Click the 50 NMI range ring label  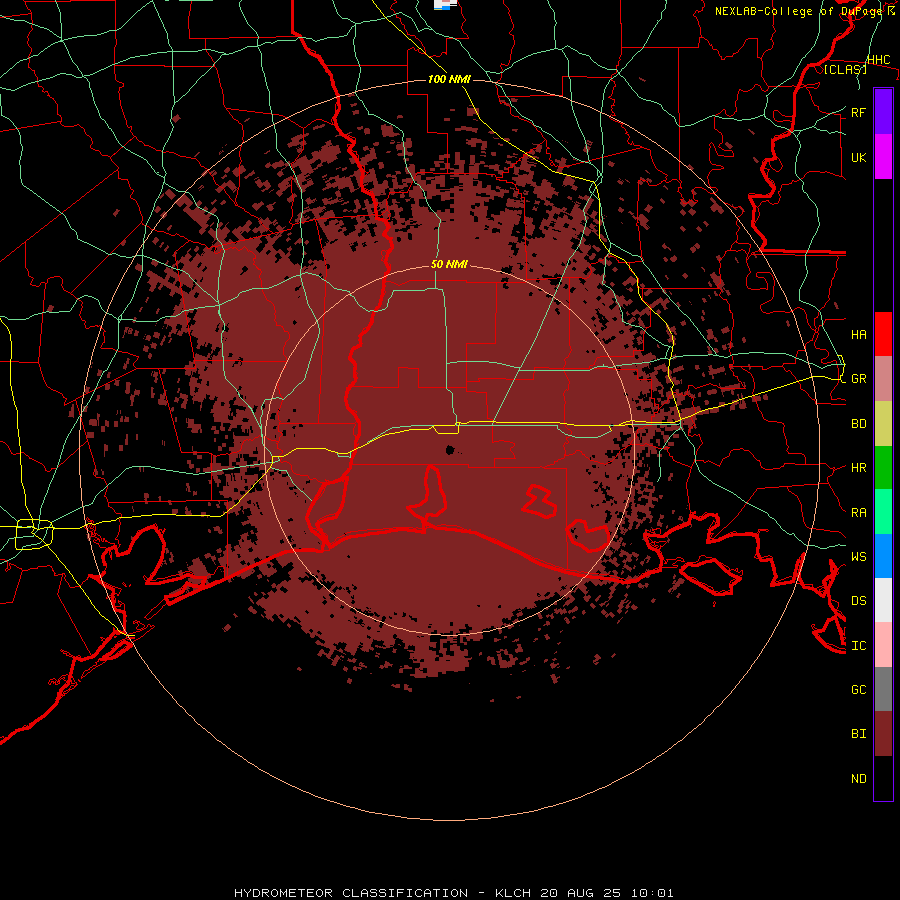(449, 264)
